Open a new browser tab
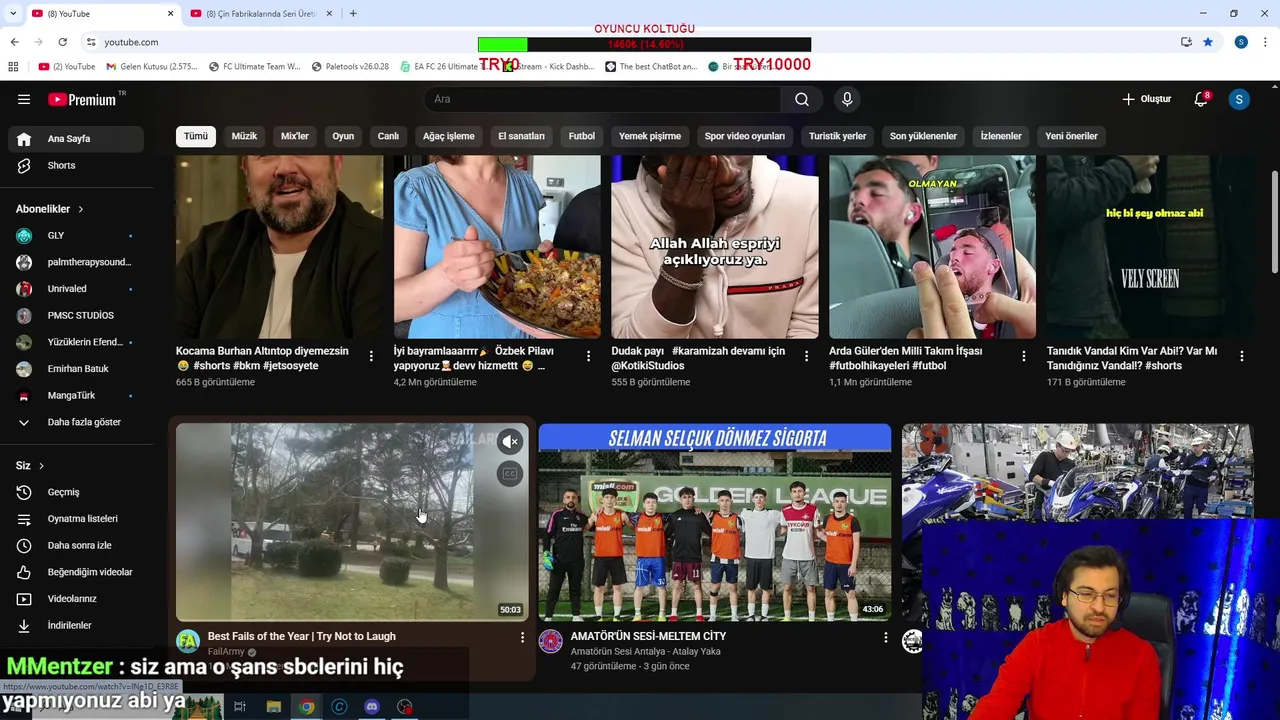 click(x=353, y=13)
